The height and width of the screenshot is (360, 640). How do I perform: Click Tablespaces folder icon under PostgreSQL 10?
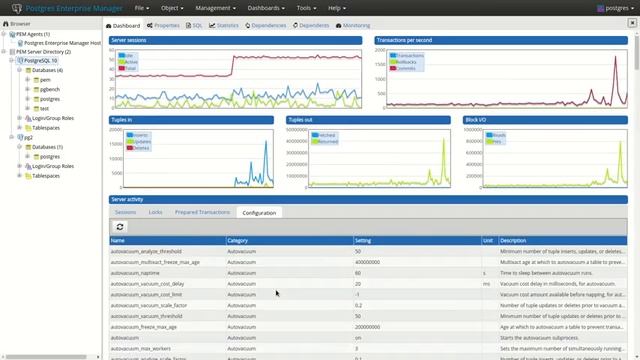click(28, 128)
